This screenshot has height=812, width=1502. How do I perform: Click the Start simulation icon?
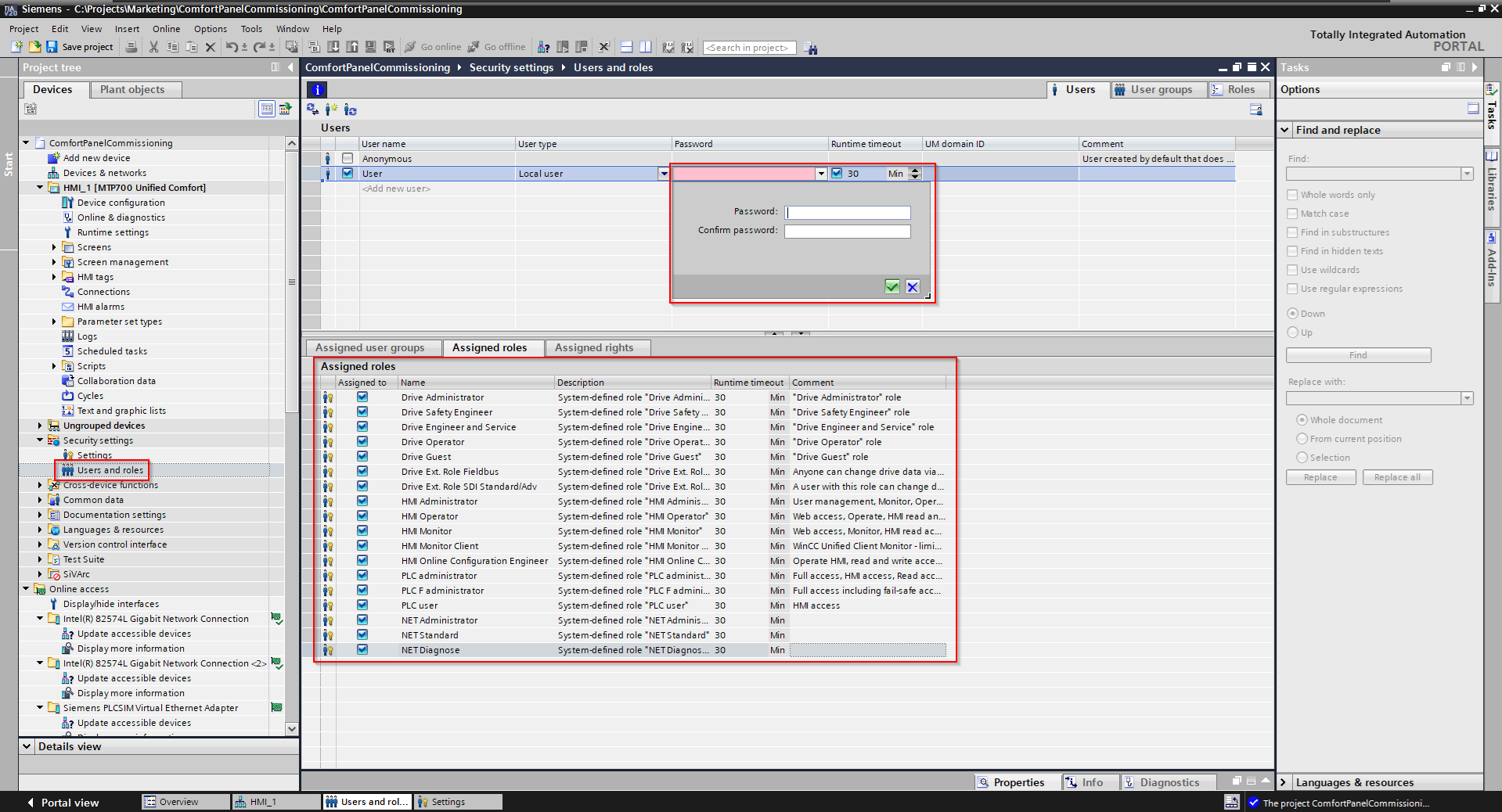[x=371, y=47]
